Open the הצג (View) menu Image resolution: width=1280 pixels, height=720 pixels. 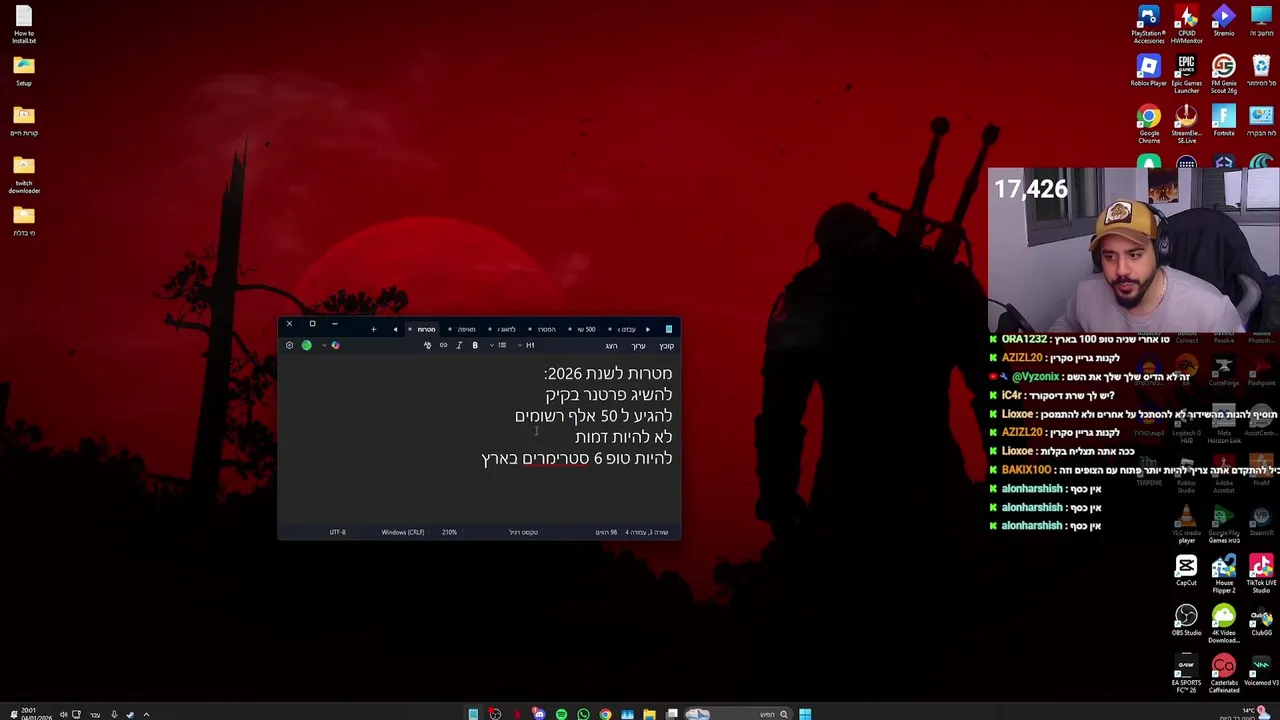tap(611, 346)
